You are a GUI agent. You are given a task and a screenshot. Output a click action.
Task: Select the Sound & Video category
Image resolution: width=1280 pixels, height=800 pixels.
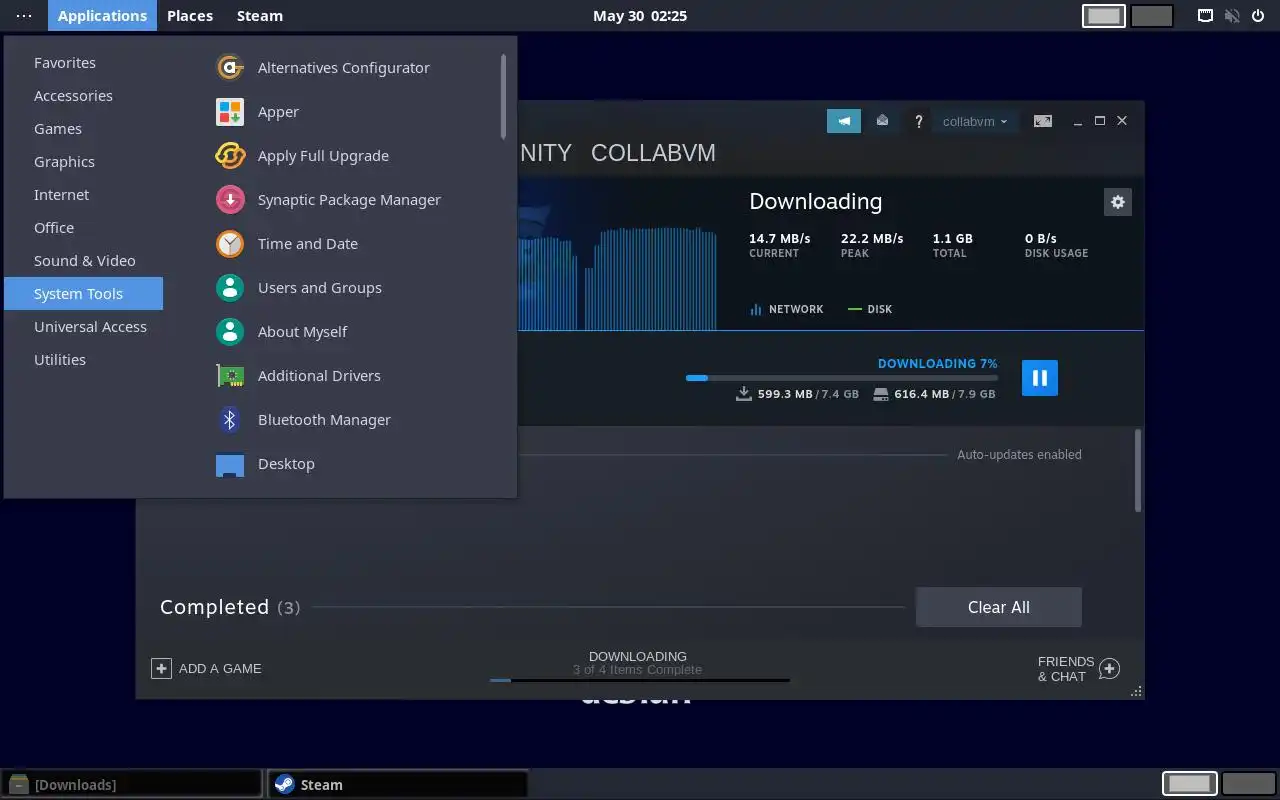click(x=84, y=261)
